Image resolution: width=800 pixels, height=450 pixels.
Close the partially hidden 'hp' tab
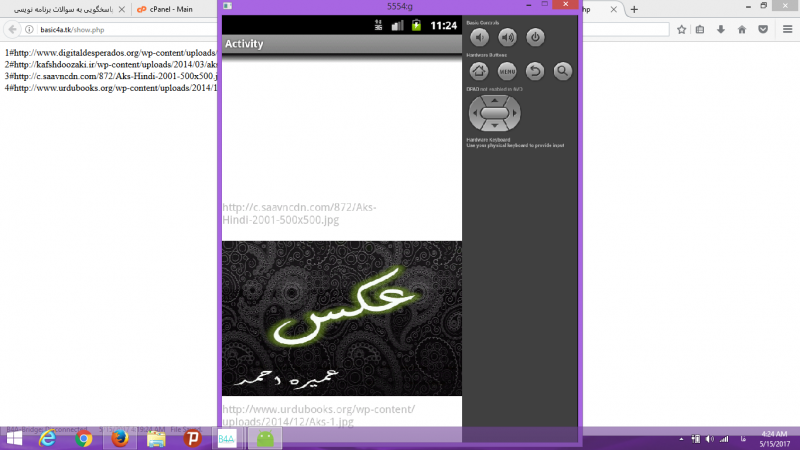(x=614, y=9)
